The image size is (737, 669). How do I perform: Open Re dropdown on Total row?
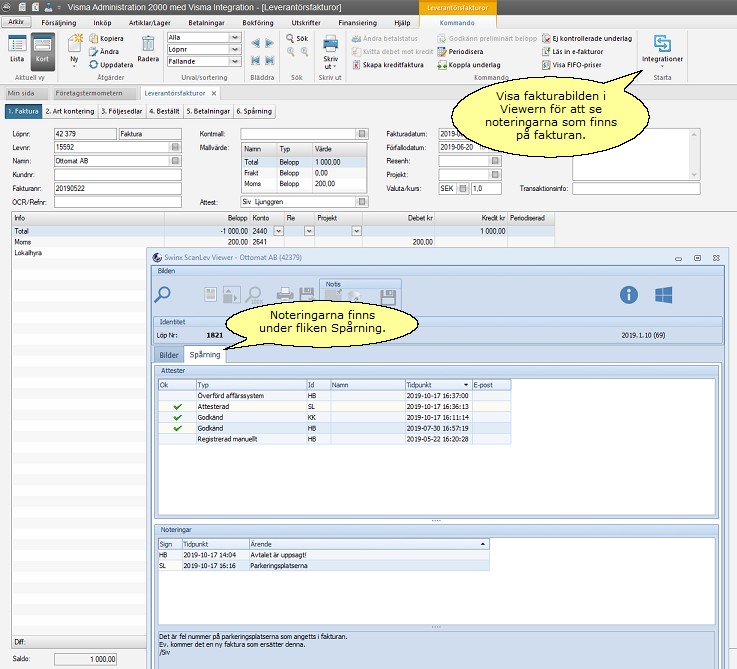click(x=309, y=231)
